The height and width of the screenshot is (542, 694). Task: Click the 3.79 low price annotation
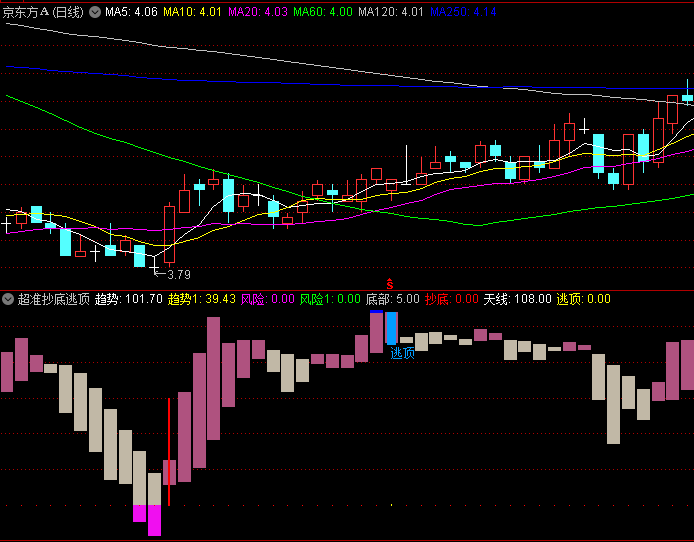[179, 275]
